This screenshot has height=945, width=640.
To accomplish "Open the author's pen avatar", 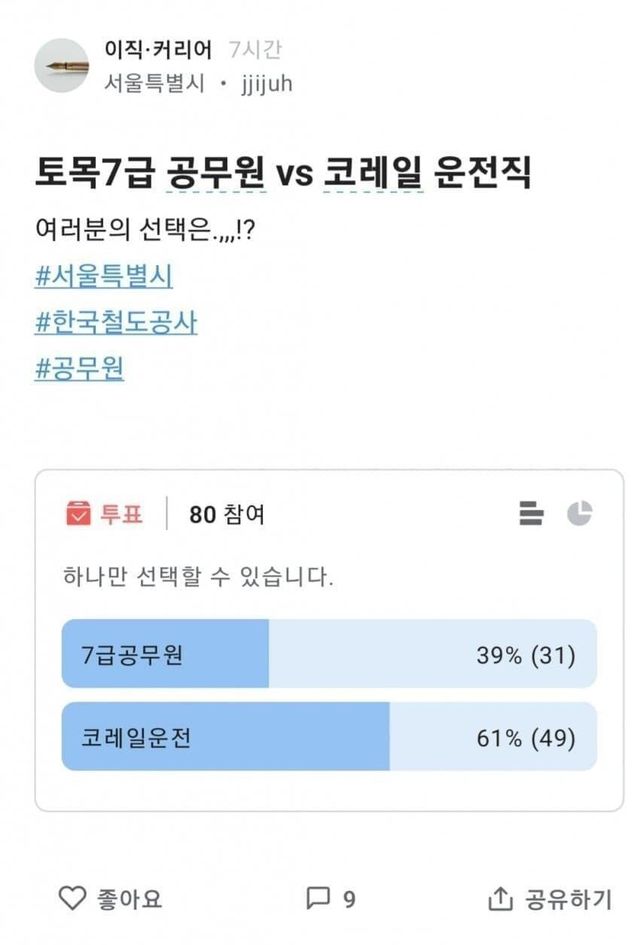I will (x=62, y=66).
